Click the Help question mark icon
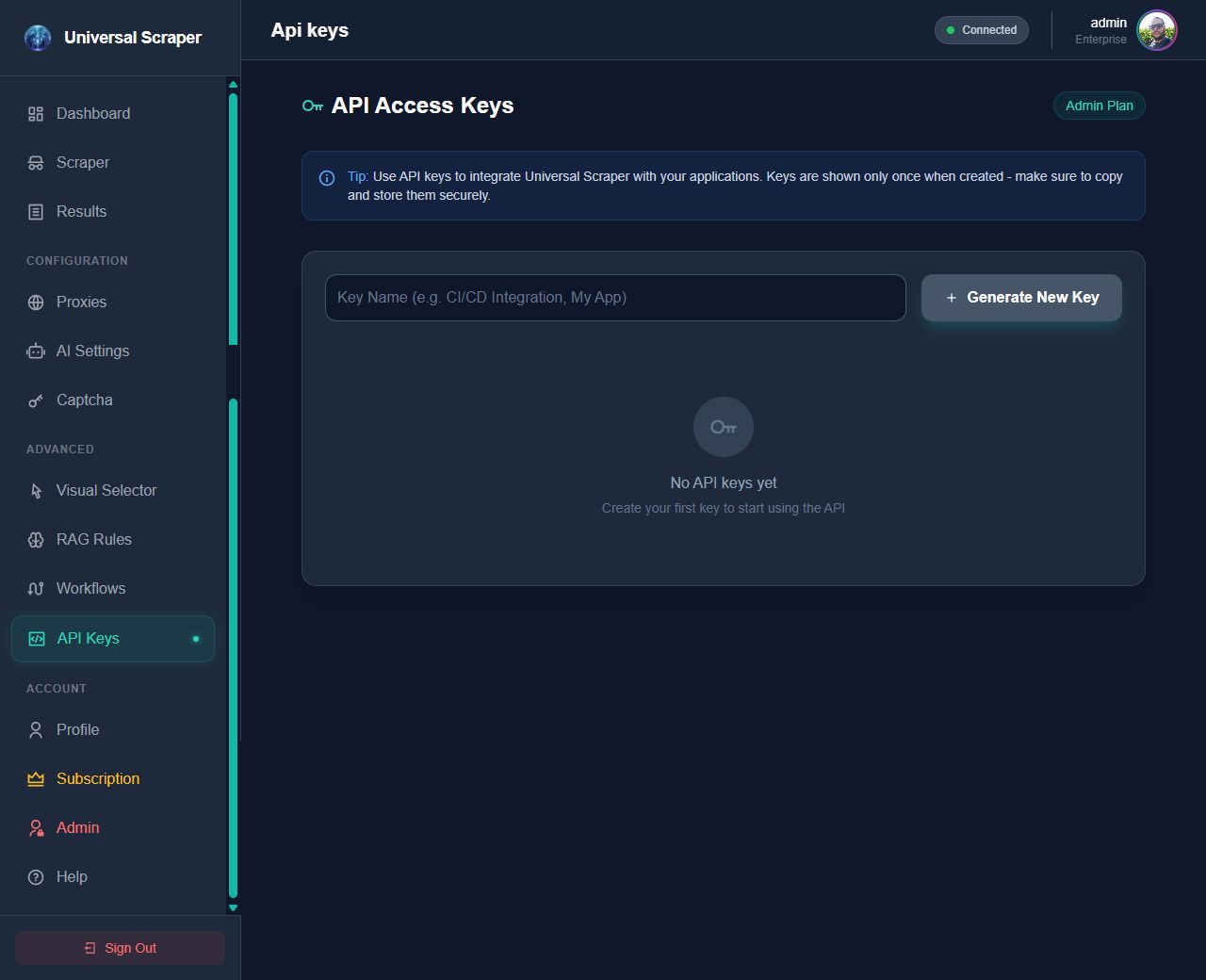Image resolution: width=1206 pixels, height=980 pixels. pos(36,877)
